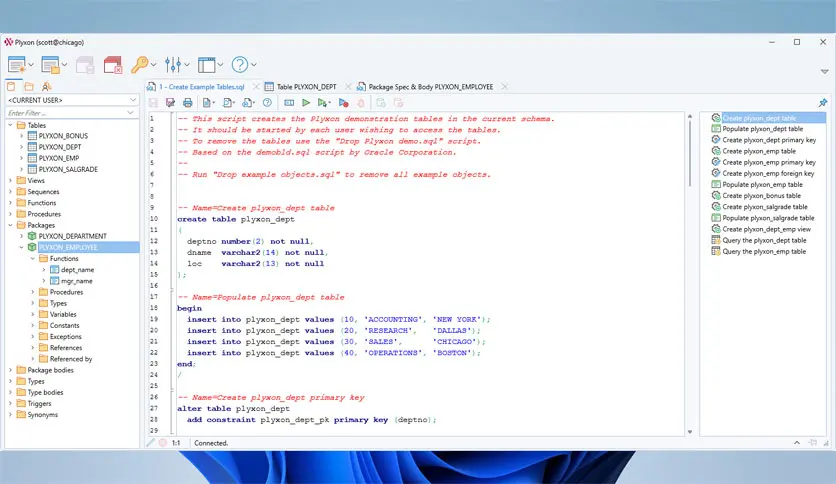Click the large Help question mark icon
The height and width of the screenshot is (484, 836).
click(239, 64)
